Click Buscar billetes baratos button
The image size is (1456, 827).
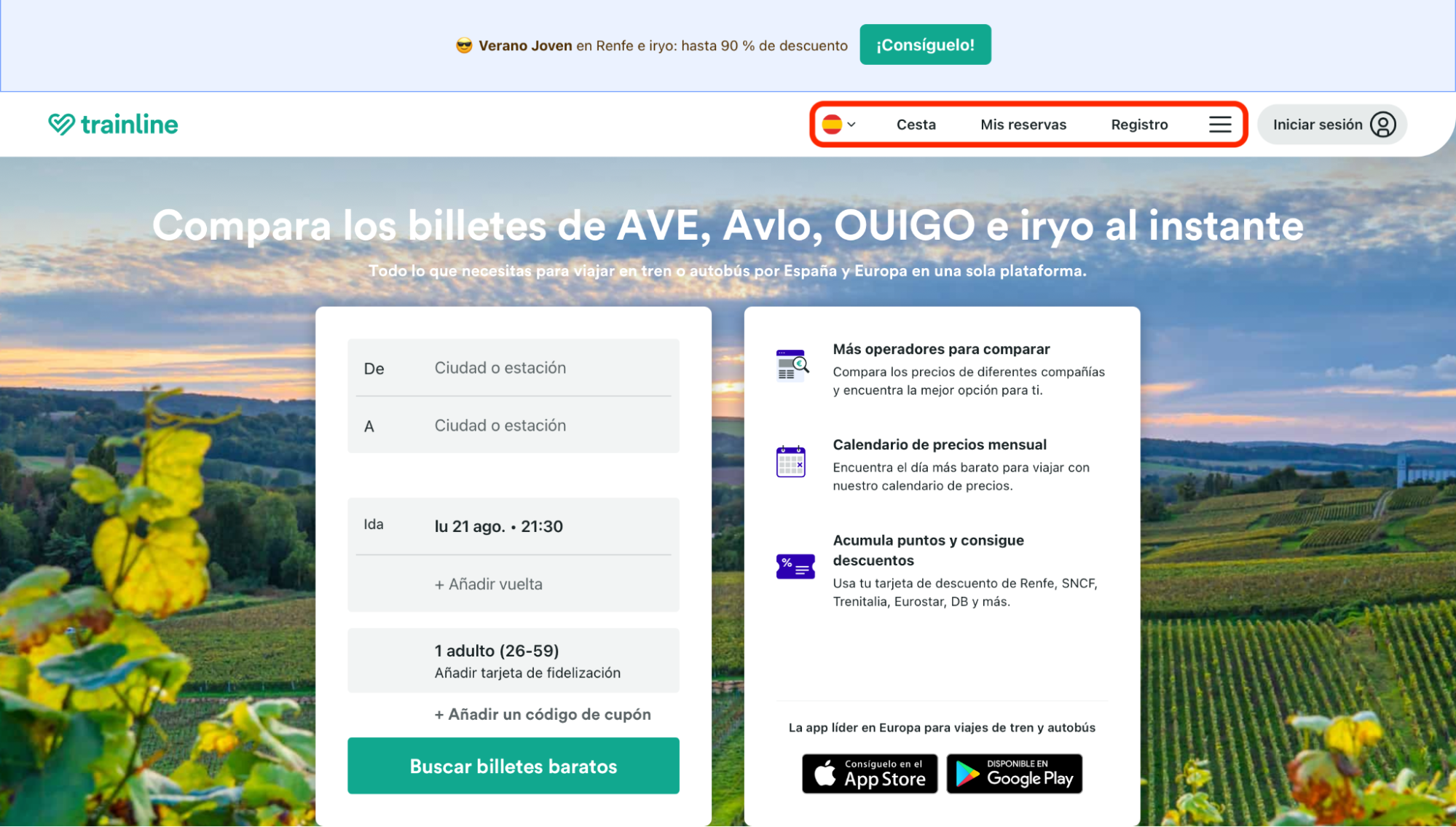(x=513, y=766)
